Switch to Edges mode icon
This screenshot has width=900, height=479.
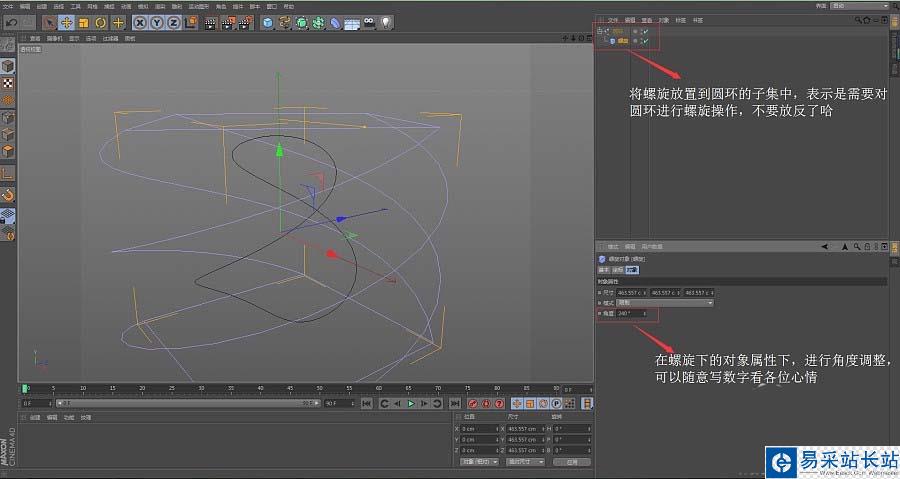coord(7,135)
